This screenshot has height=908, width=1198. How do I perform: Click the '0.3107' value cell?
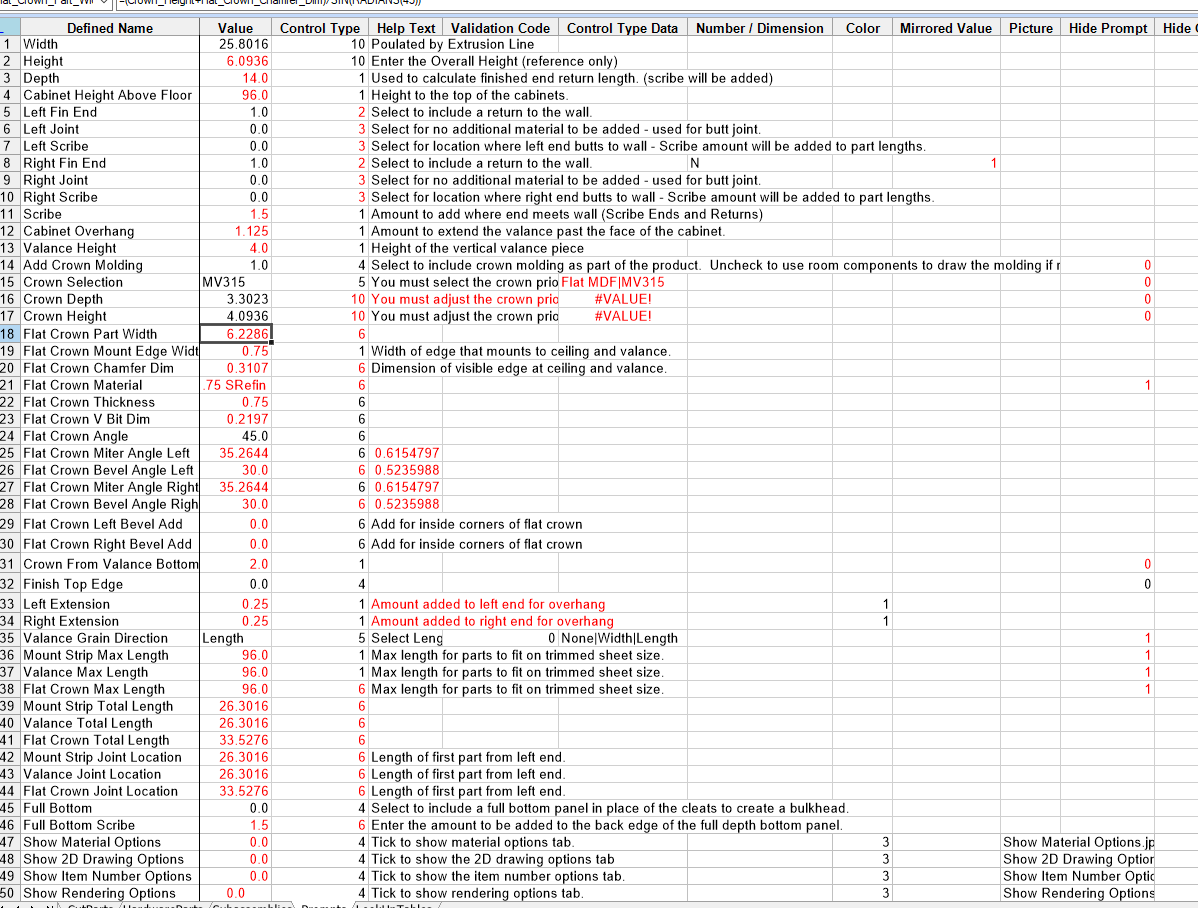pos(235,368)
